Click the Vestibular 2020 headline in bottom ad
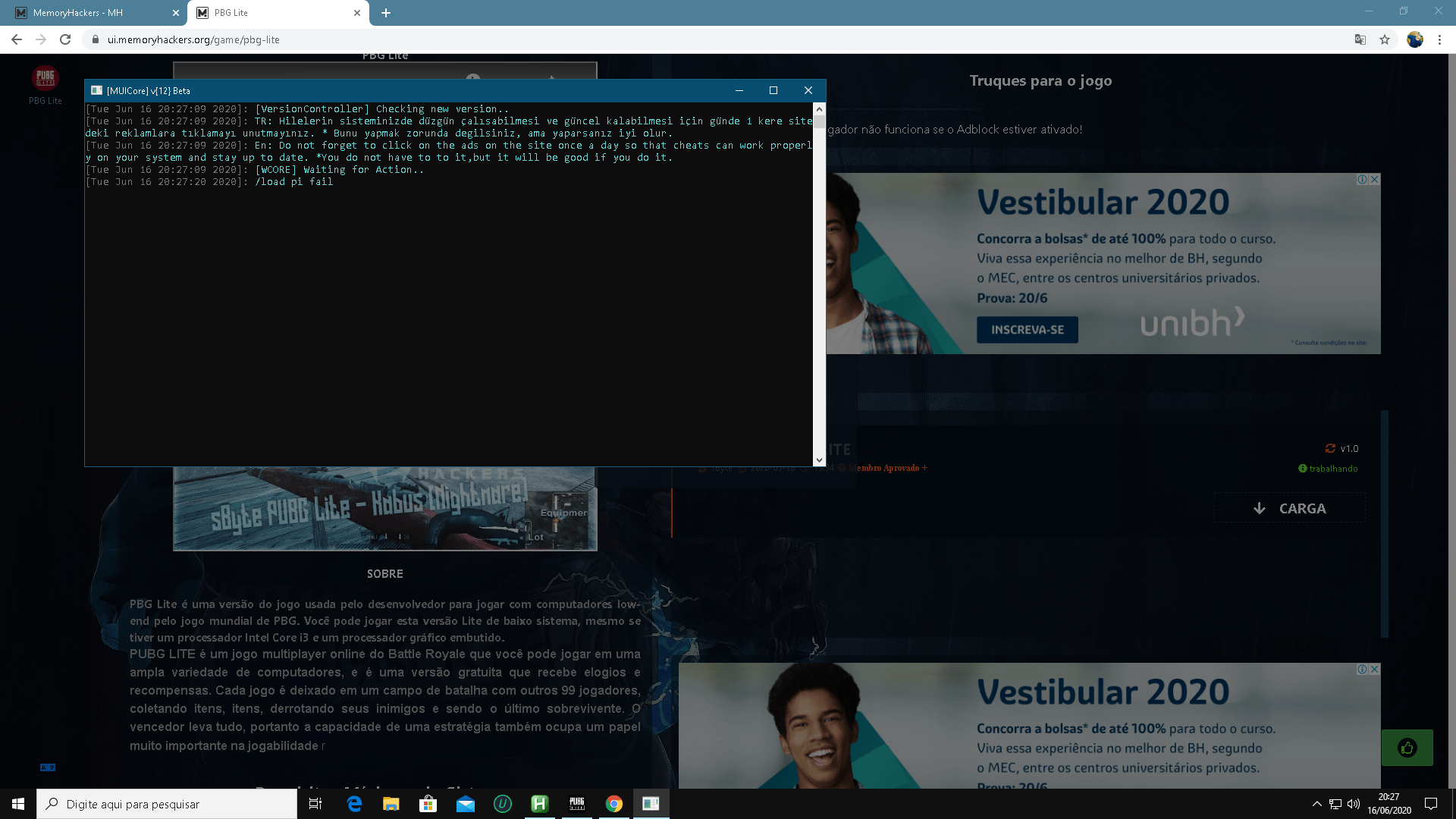 point(1103,692)
